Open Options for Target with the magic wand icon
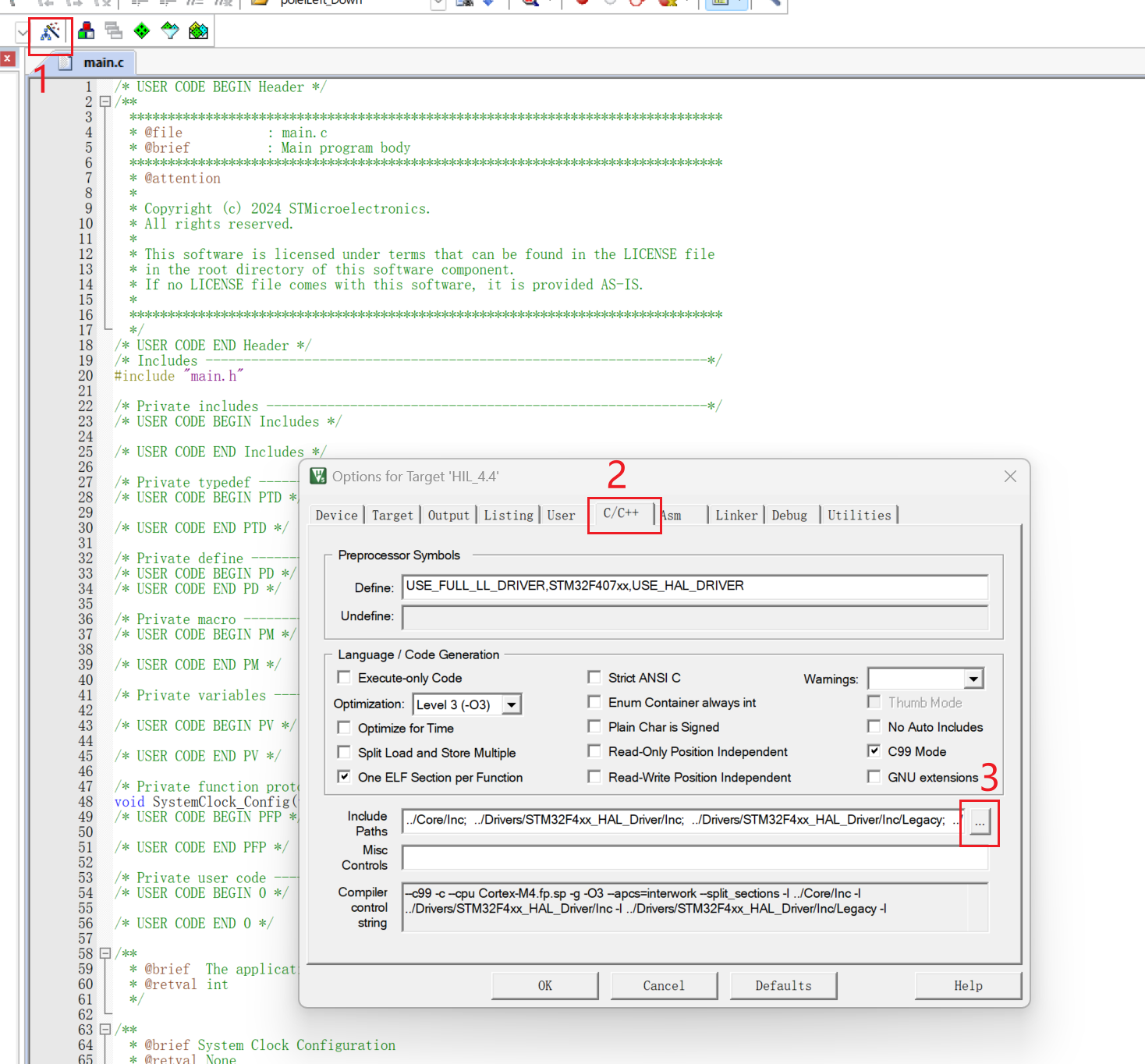 49,33
